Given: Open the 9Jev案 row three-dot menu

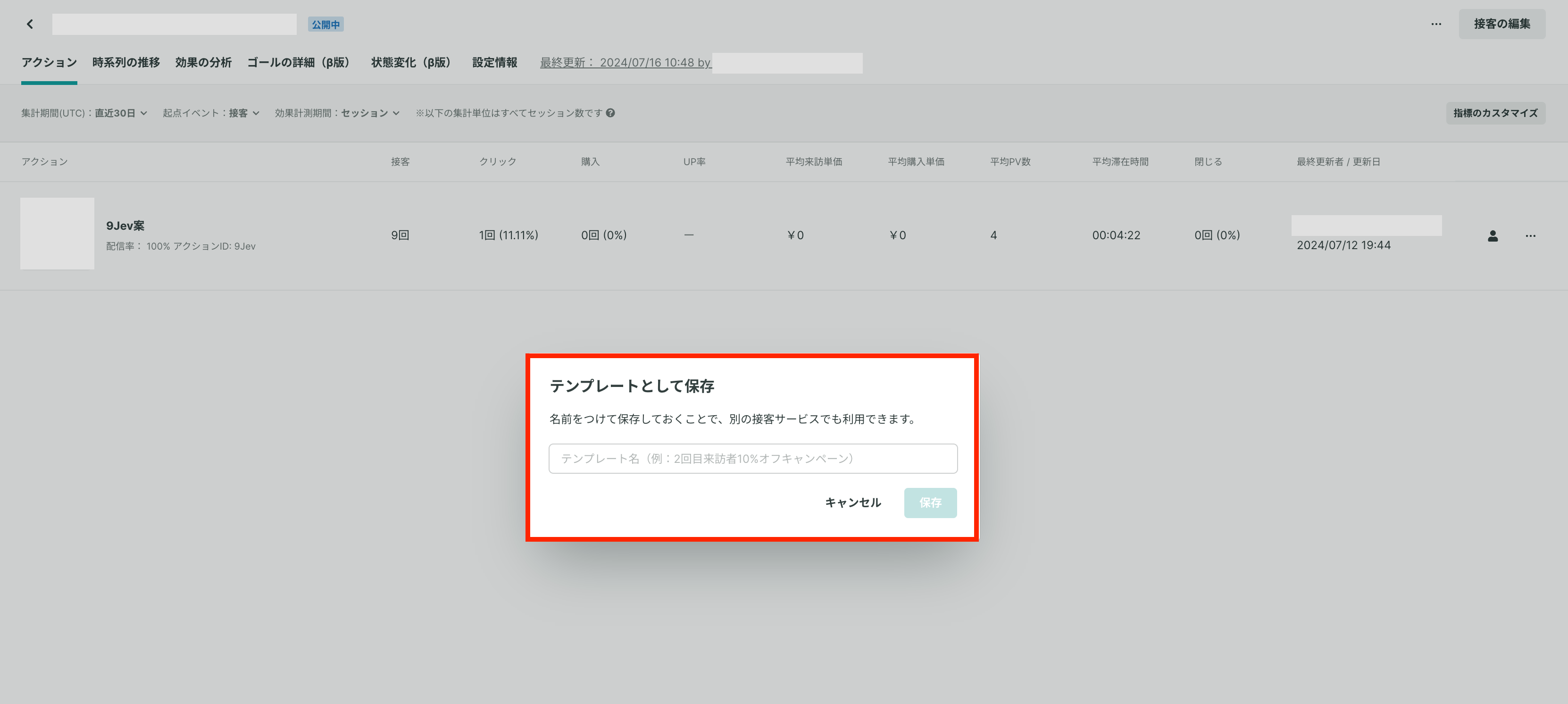Looking at the screenshot, I should 1530,235.
